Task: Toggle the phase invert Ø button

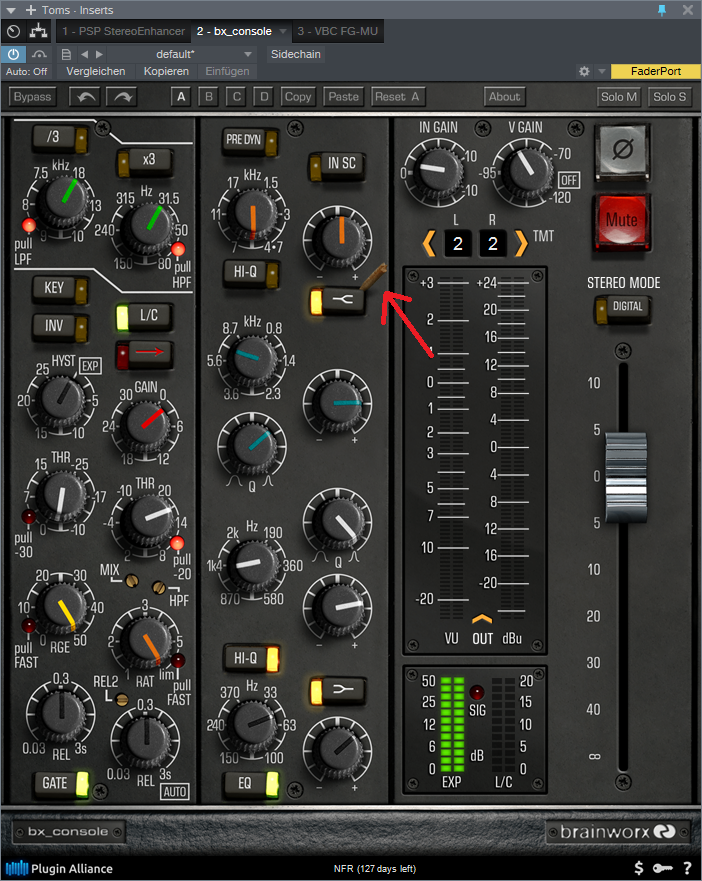Action: 622,150
